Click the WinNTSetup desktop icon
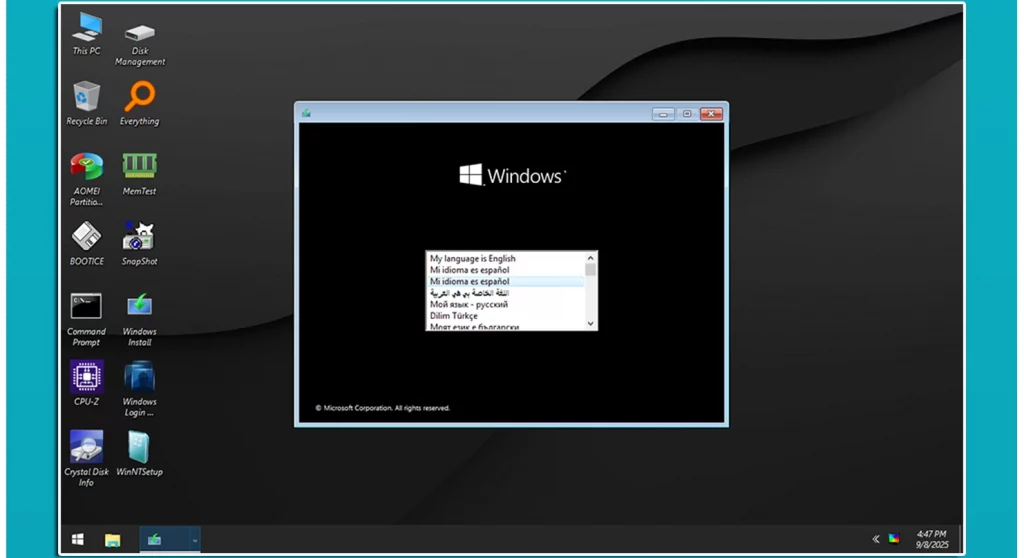The width and height of the screenshot is (1024, 558). tap(139, 447)
